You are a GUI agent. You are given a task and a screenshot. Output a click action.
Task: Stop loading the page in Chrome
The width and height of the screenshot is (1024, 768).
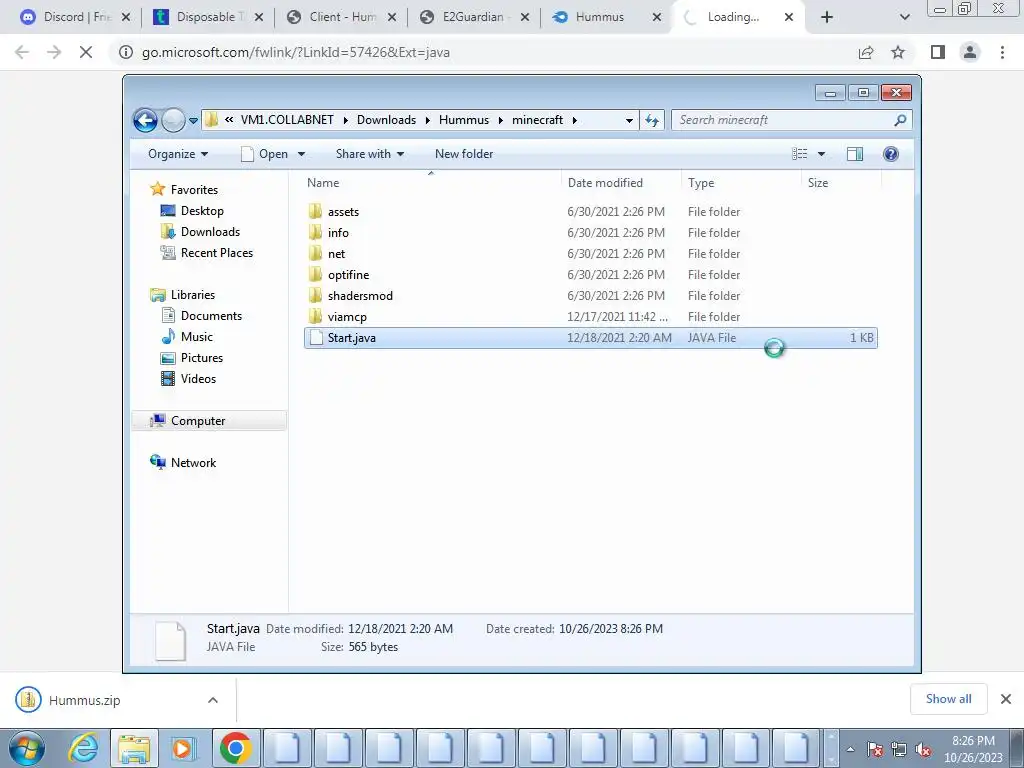pos(86,52)
